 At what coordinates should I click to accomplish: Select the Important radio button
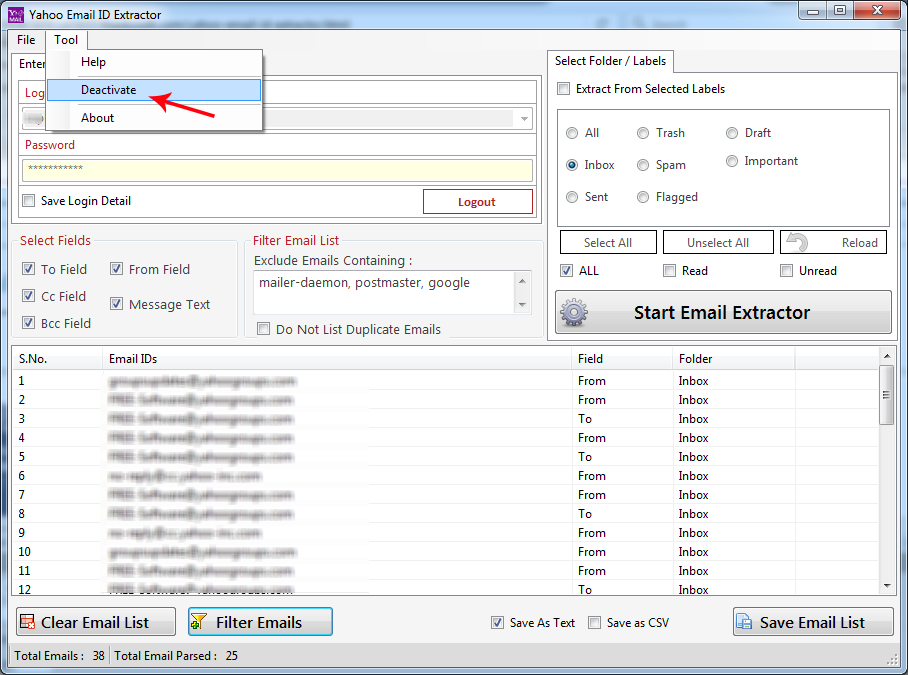pos(732,161)
